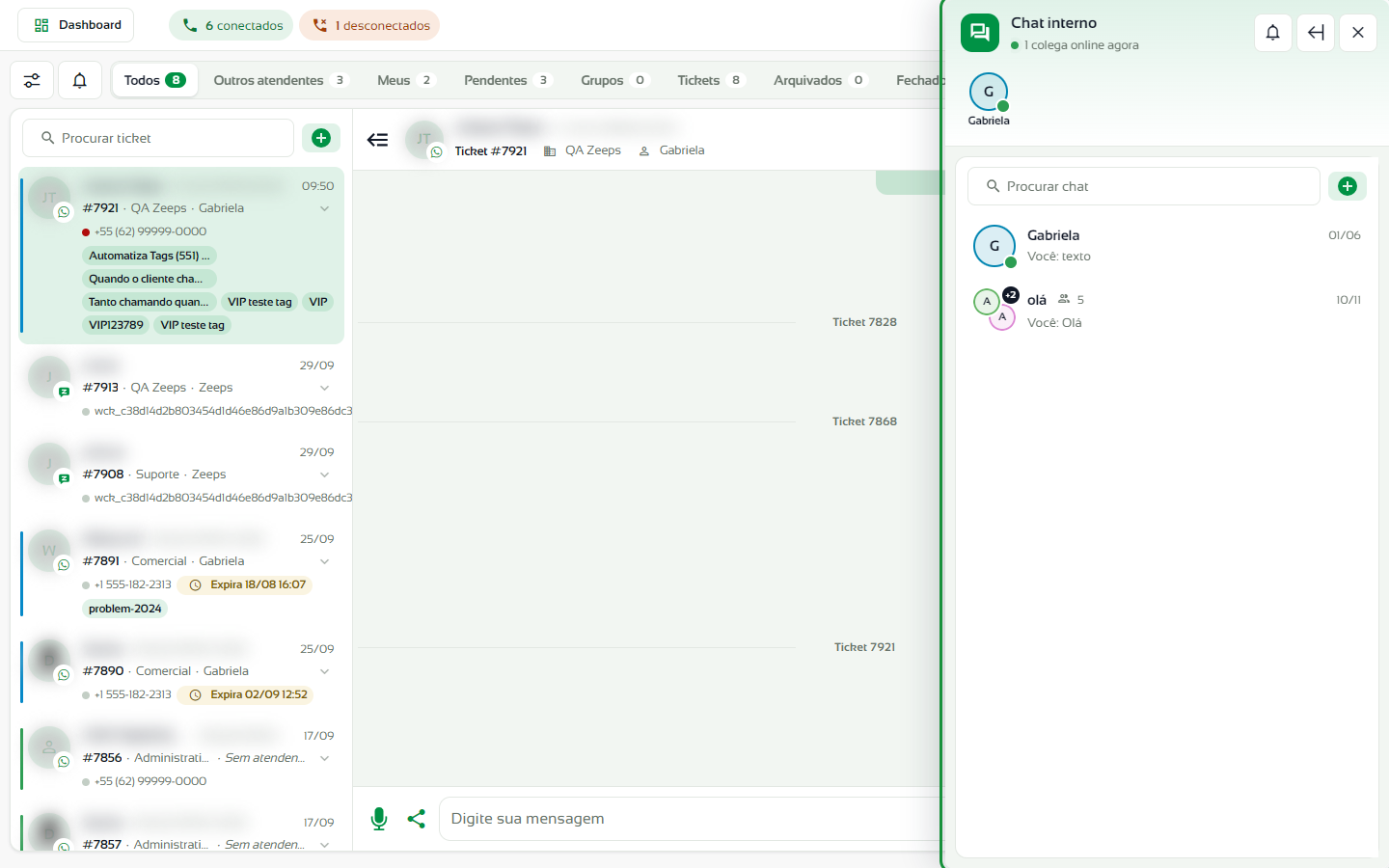This screenshot has height=868, width=1389.
Task: Switch to the Todos tab
Action: (154, 80)
